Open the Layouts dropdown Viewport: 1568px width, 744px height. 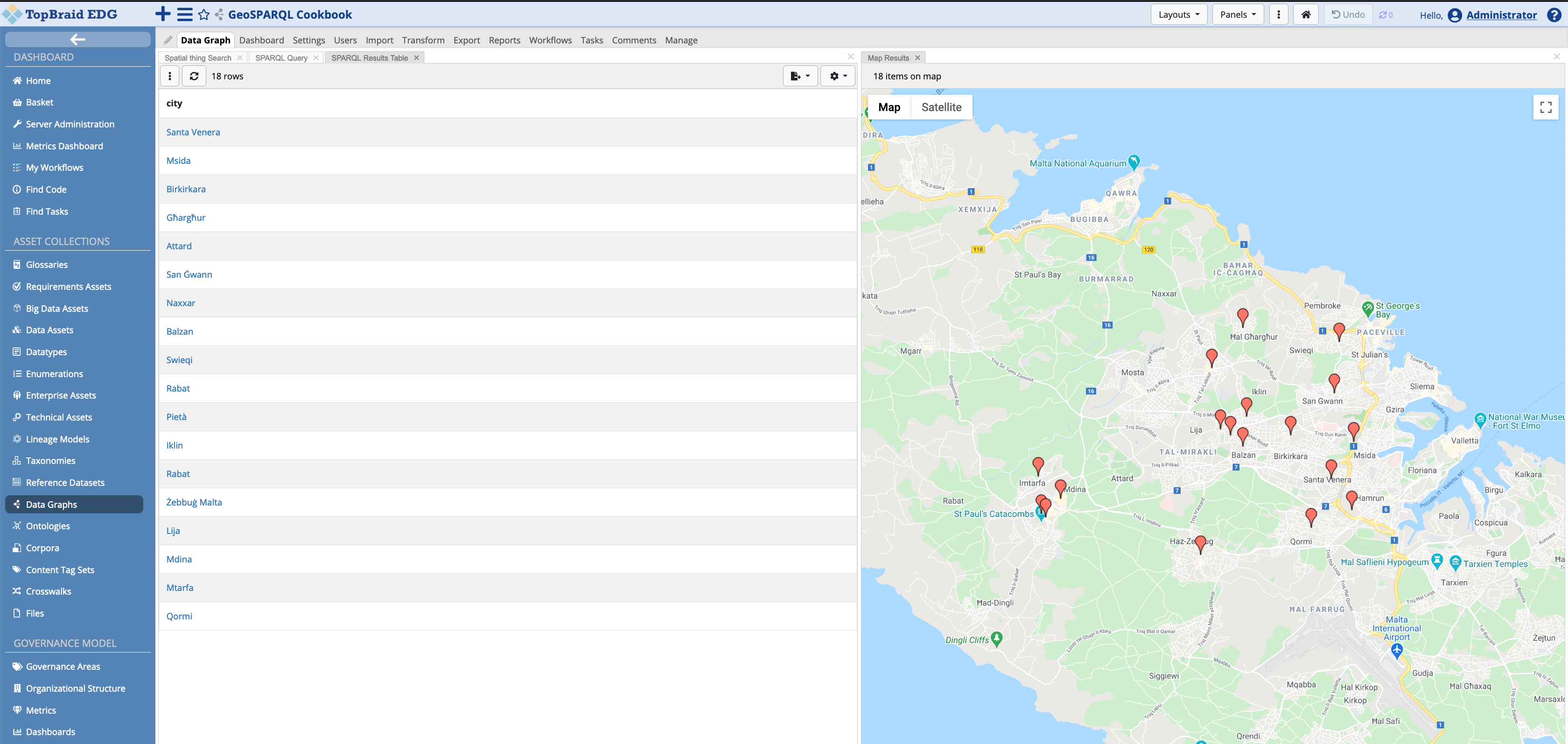click(x=1178, y=14)
